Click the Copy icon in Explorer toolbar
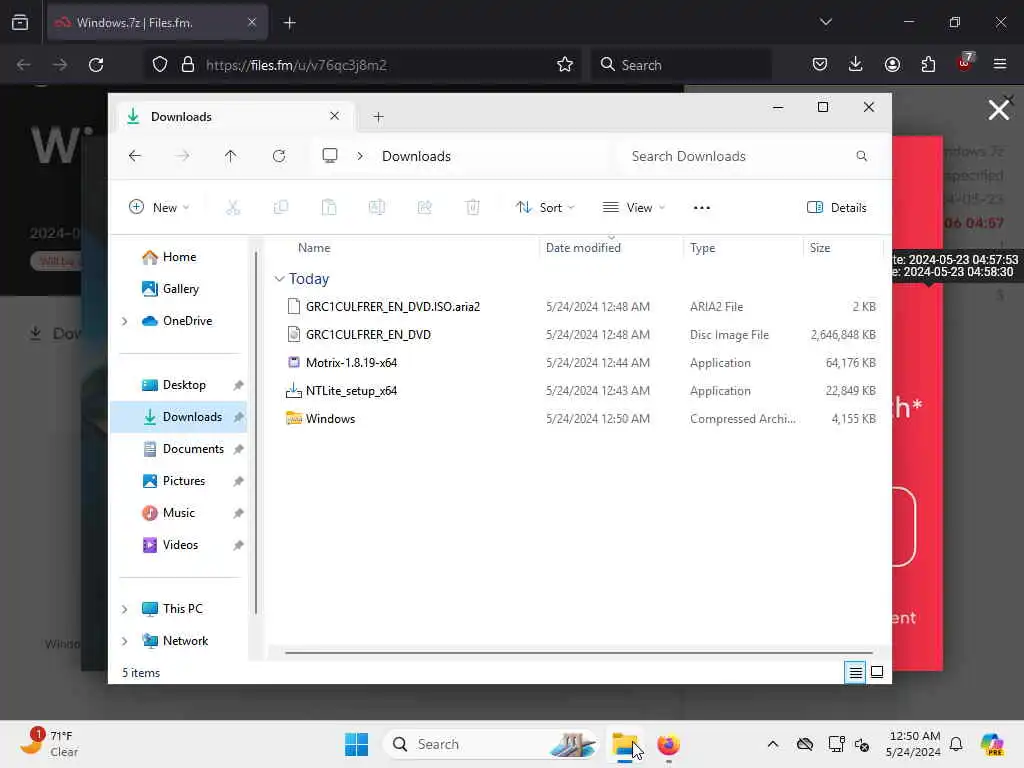This screenshot has height=768, width=1024. coord(281,208)
